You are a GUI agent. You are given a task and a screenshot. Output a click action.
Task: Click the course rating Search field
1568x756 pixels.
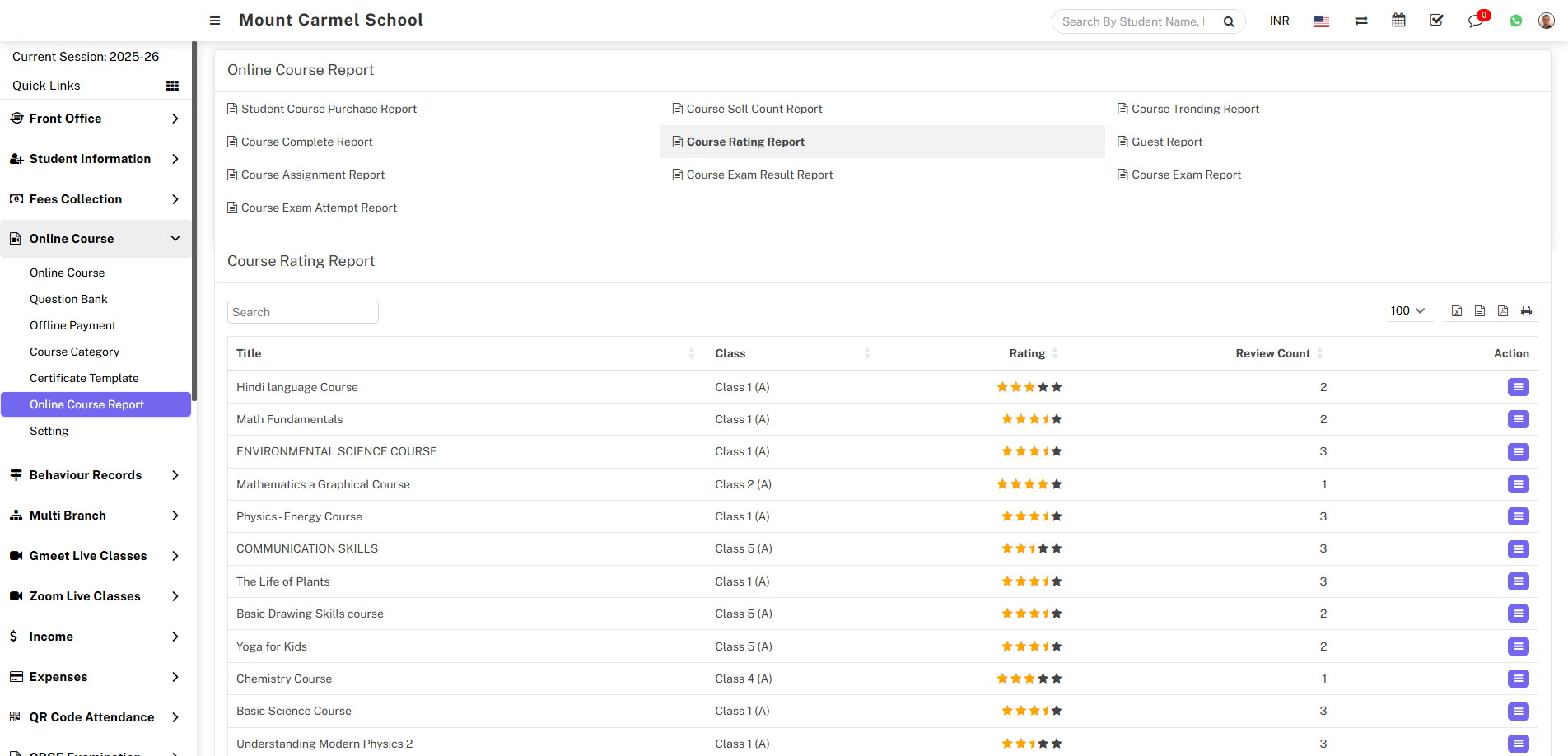pyautogui.click(x=302, y=312)
